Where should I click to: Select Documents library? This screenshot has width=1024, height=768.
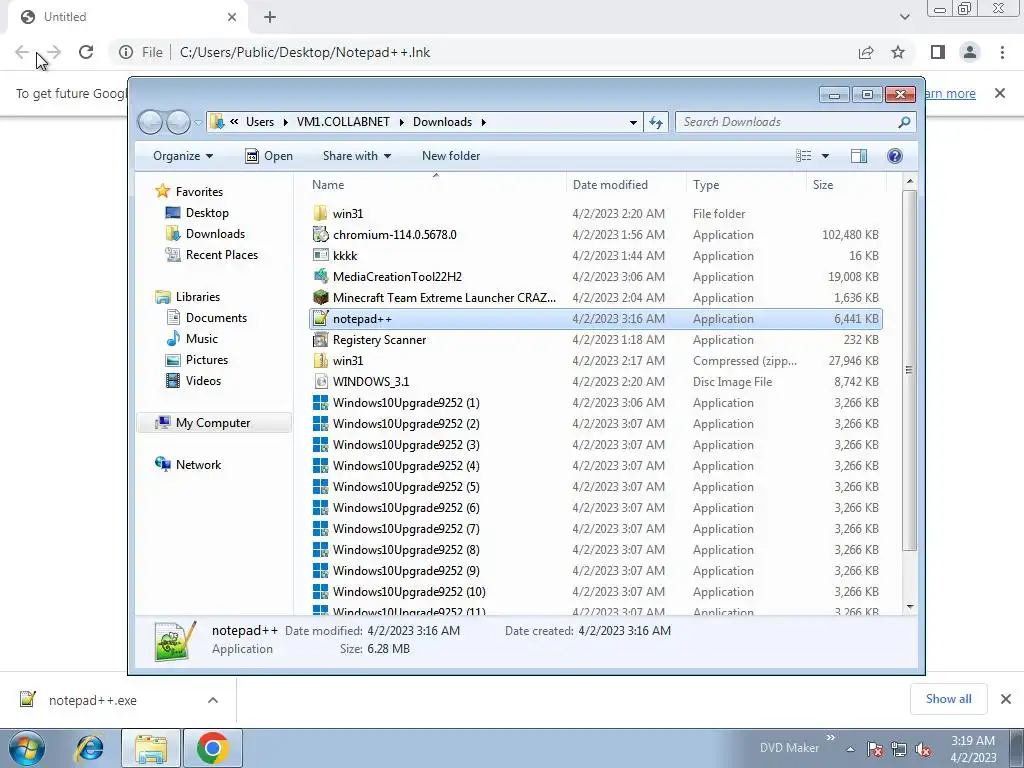pos(216,317)
